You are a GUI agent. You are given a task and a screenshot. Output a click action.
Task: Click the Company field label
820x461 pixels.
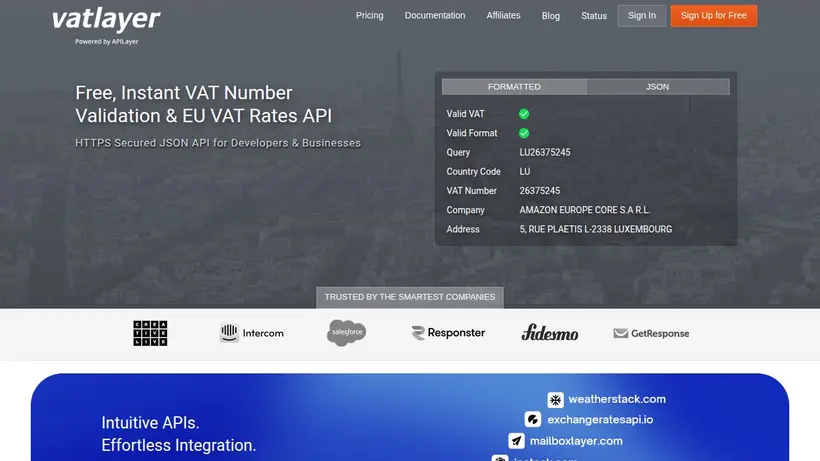(465, 210)
